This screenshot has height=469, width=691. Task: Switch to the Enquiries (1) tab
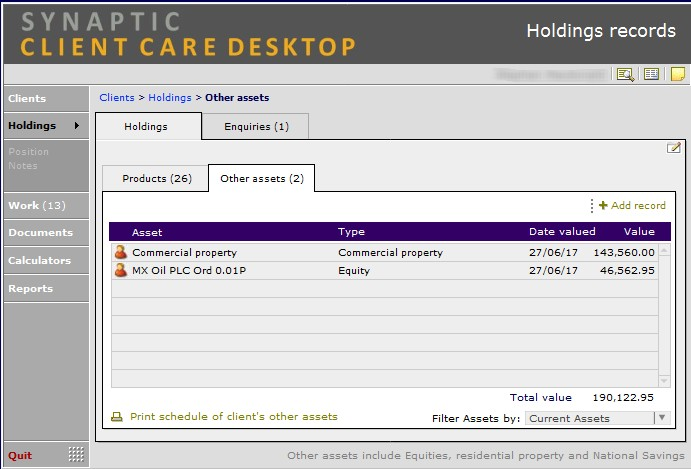click(256, 127)
